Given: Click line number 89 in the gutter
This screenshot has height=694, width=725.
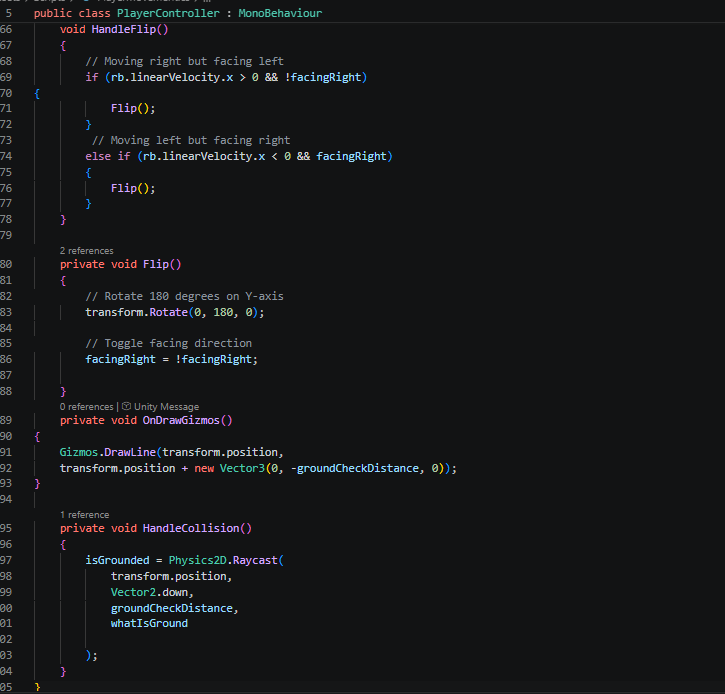Looking at the screenshot, I should [x=6, y=420].
